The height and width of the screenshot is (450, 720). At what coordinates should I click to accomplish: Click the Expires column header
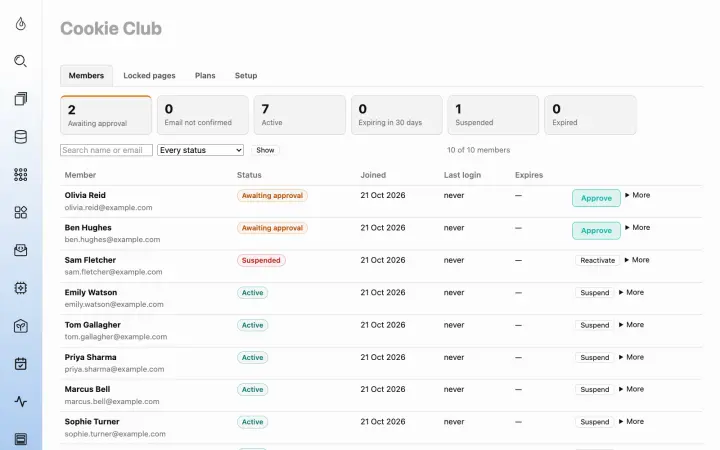click(529, 175)
